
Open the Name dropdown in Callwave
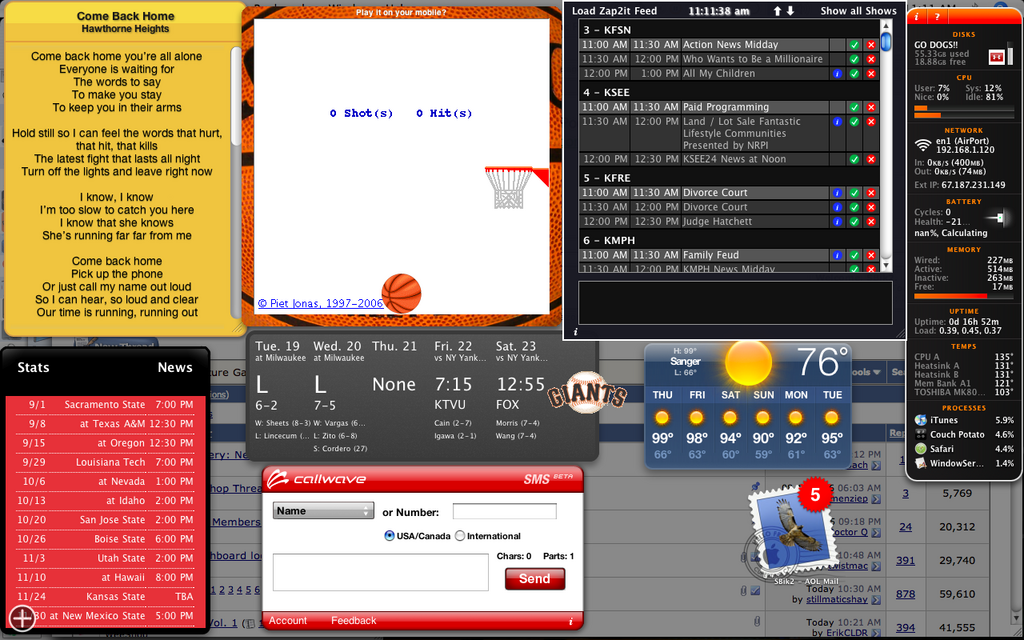[x=323, y=511]
